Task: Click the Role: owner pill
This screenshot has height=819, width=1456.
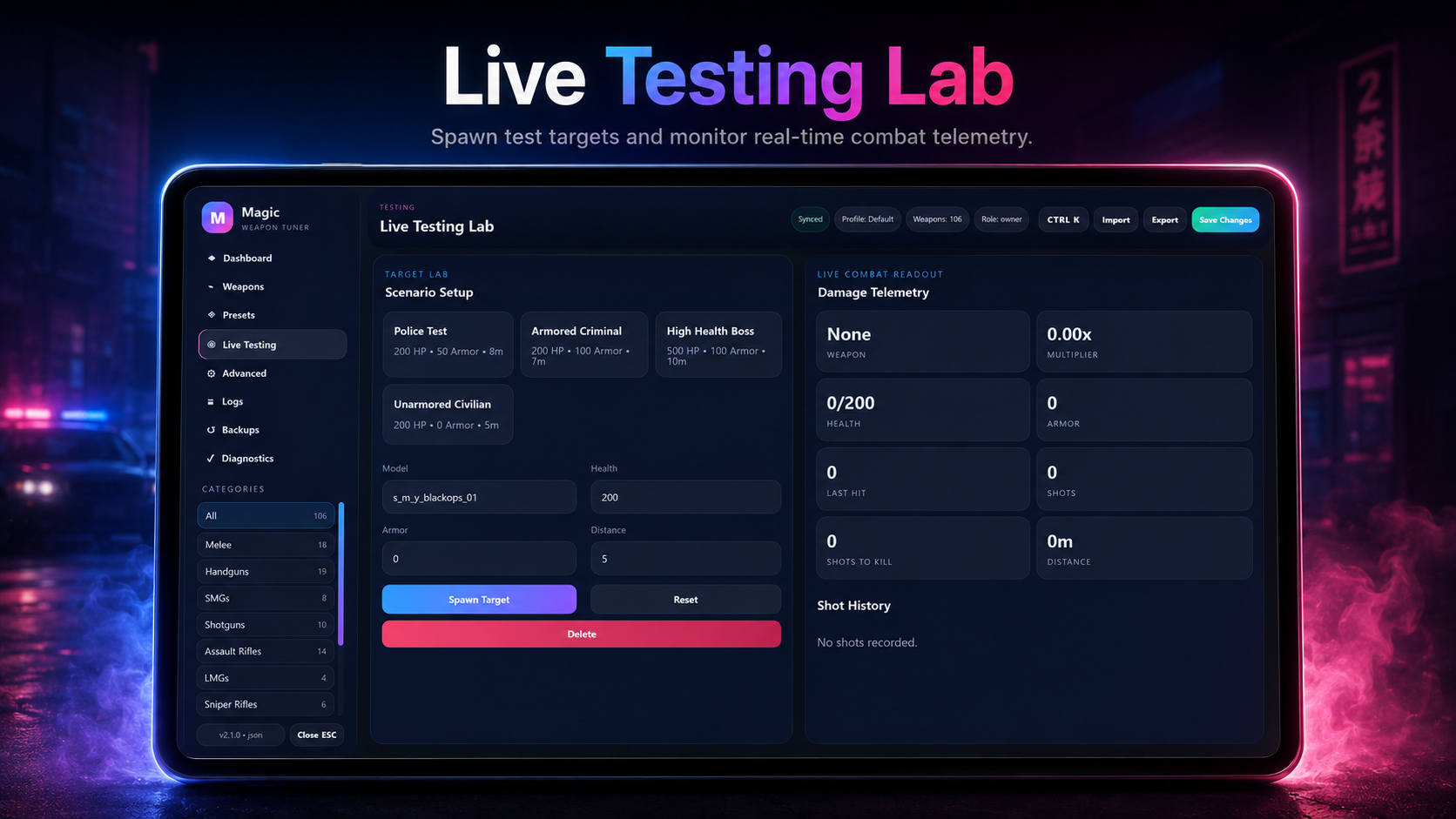Action: 1001,219
